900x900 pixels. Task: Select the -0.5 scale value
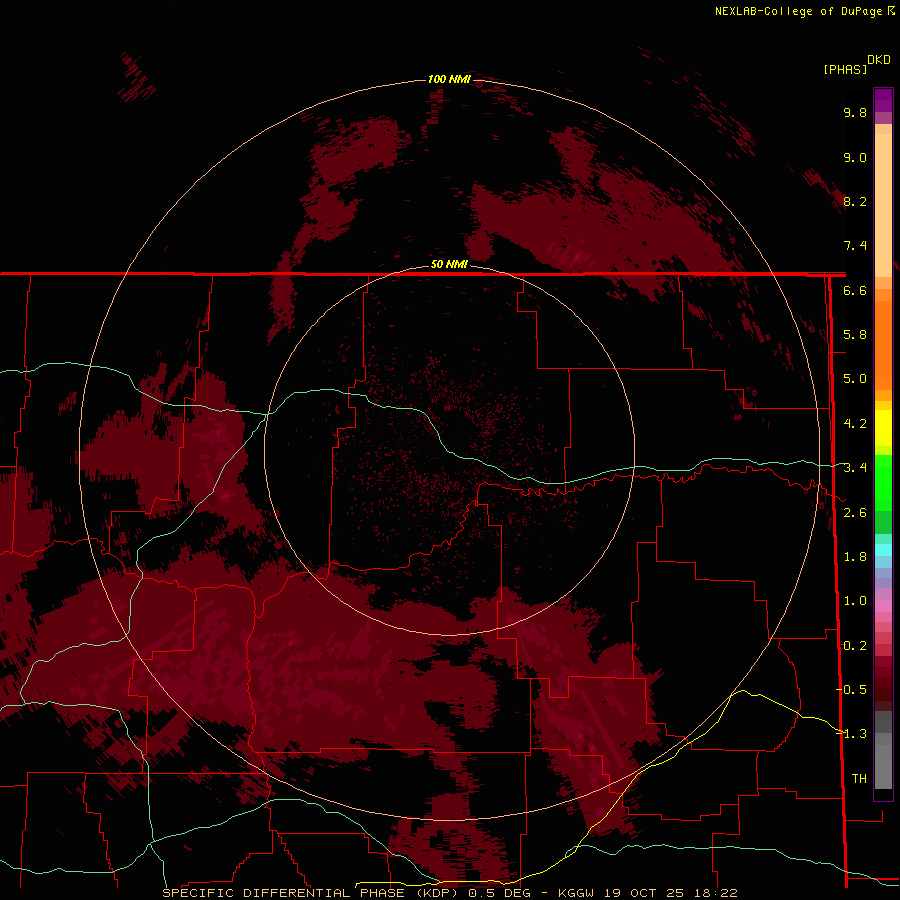[x=851, y=690]
